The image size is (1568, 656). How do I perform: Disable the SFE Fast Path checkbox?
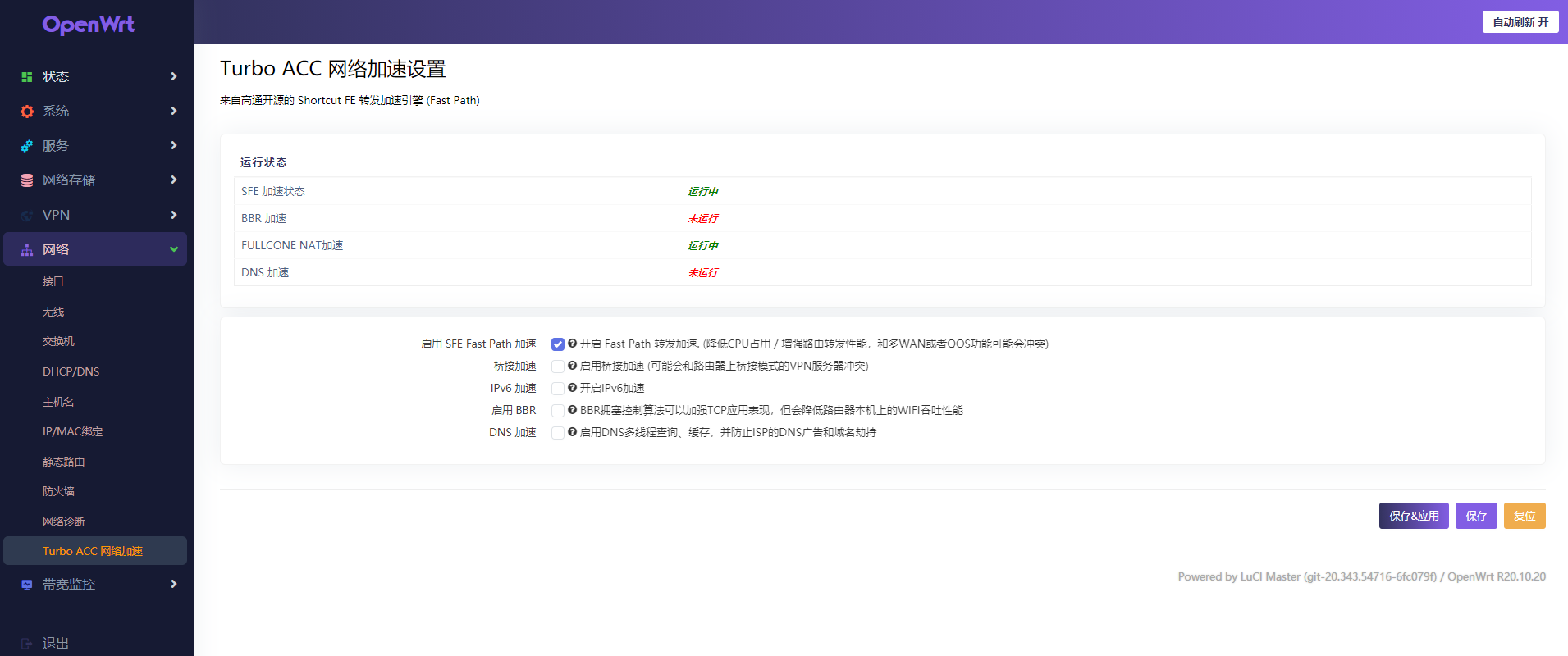(558, 344)
